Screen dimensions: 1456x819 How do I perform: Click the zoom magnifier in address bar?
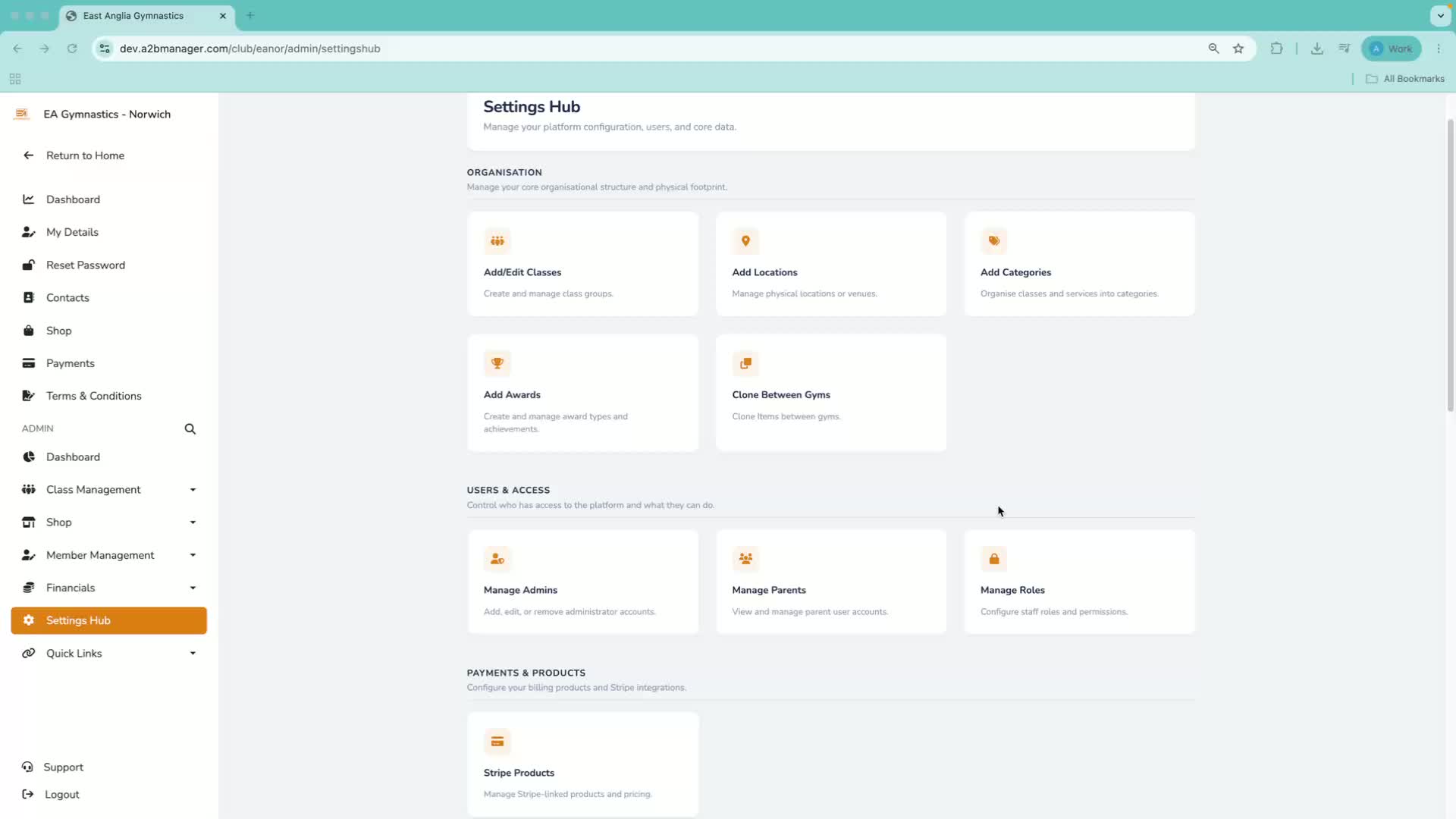[x=1214, y=49]
